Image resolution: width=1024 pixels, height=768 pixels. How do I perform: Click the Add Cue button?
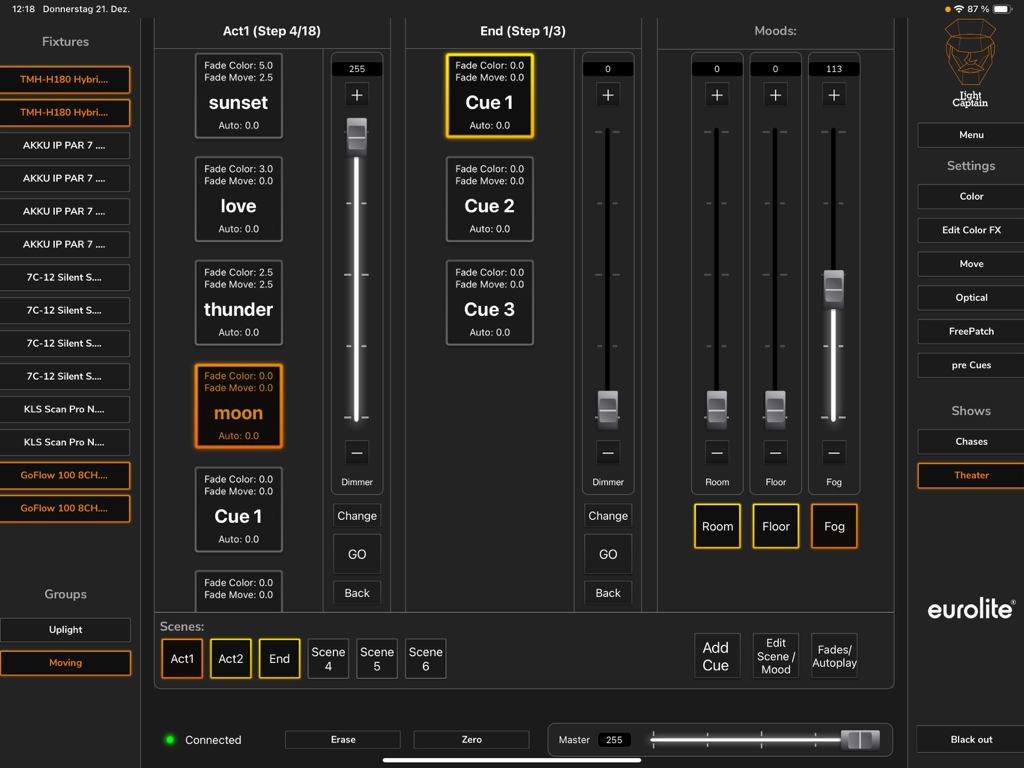pos(716,655)
